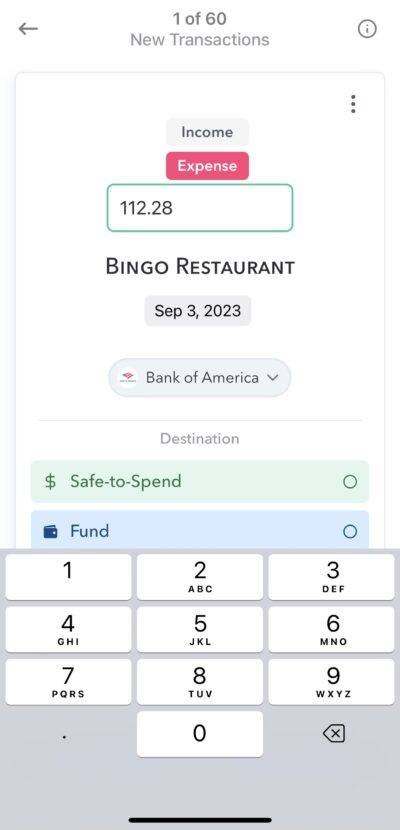The image size is (400, 830).
Task: Tap the wallet icon beside Fund
Action: [50, 531]
